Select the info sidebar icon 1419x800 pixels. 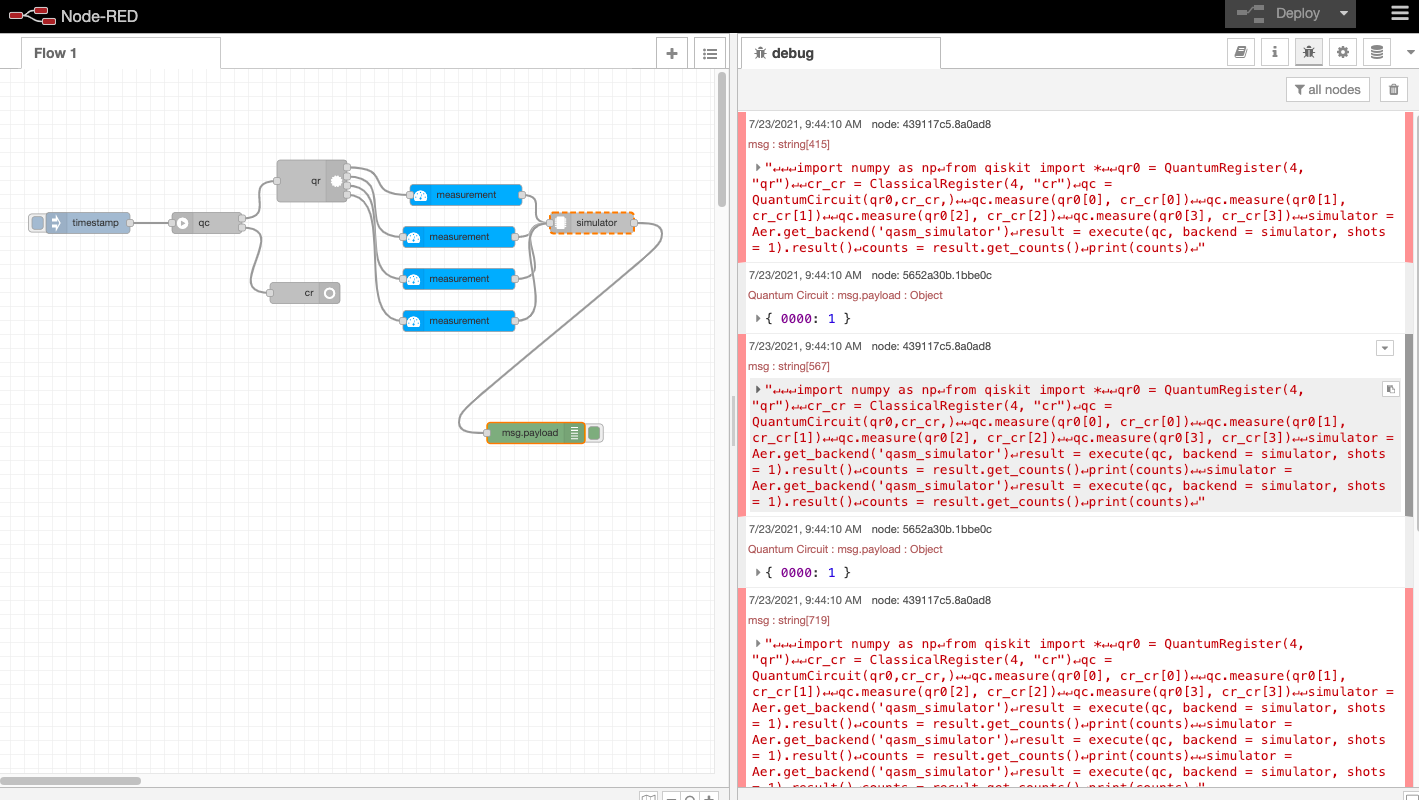coord(1275,52)
